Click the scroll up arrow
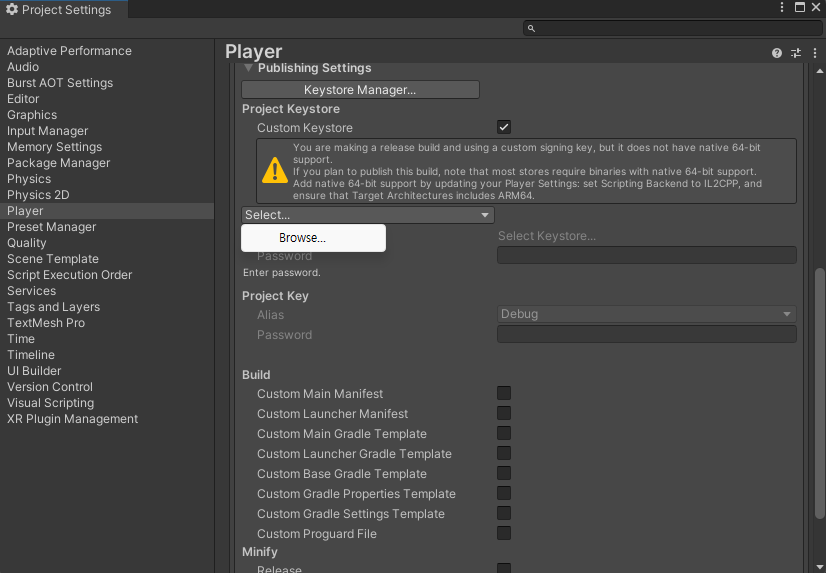This screenshot has width=826, height=573. click(819, 71)
